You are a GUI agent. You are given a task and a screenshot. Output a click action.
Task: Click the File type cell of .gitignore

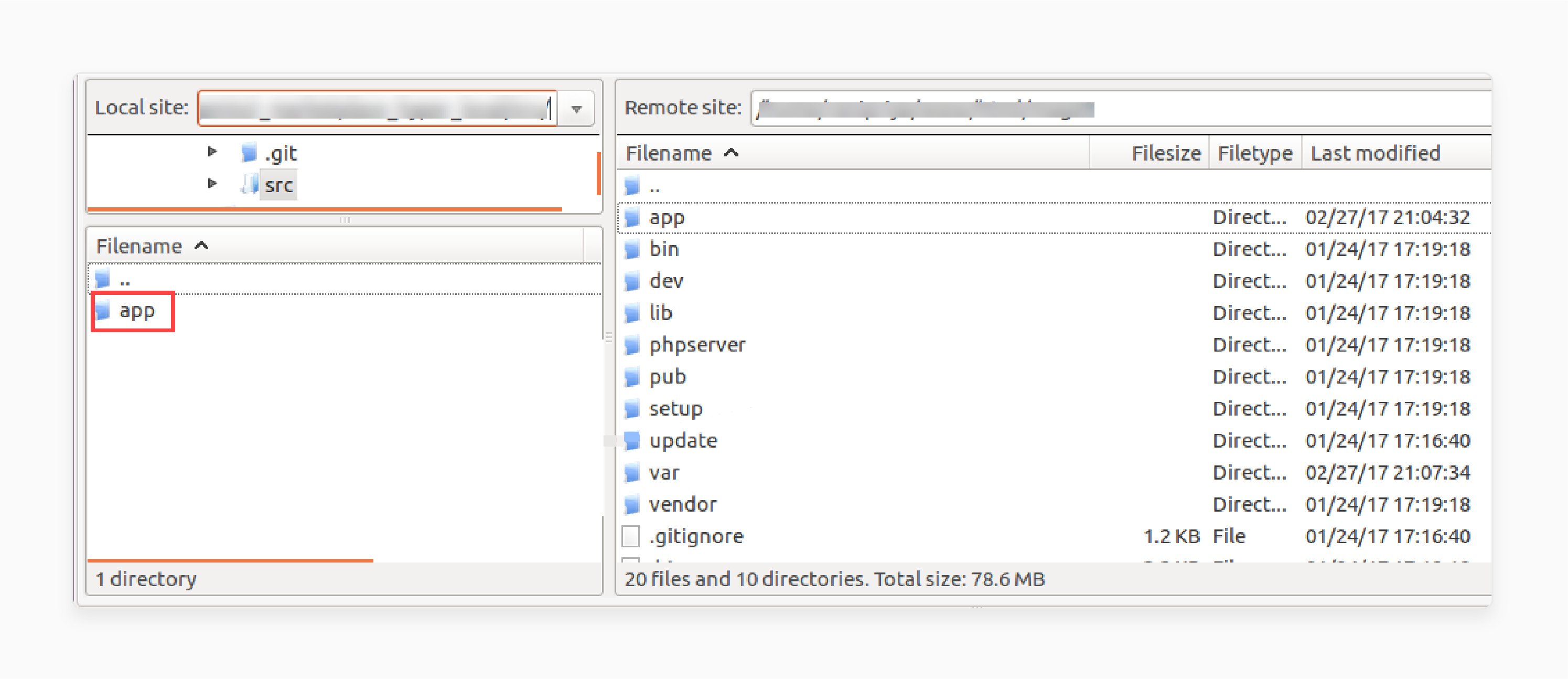1229,536
